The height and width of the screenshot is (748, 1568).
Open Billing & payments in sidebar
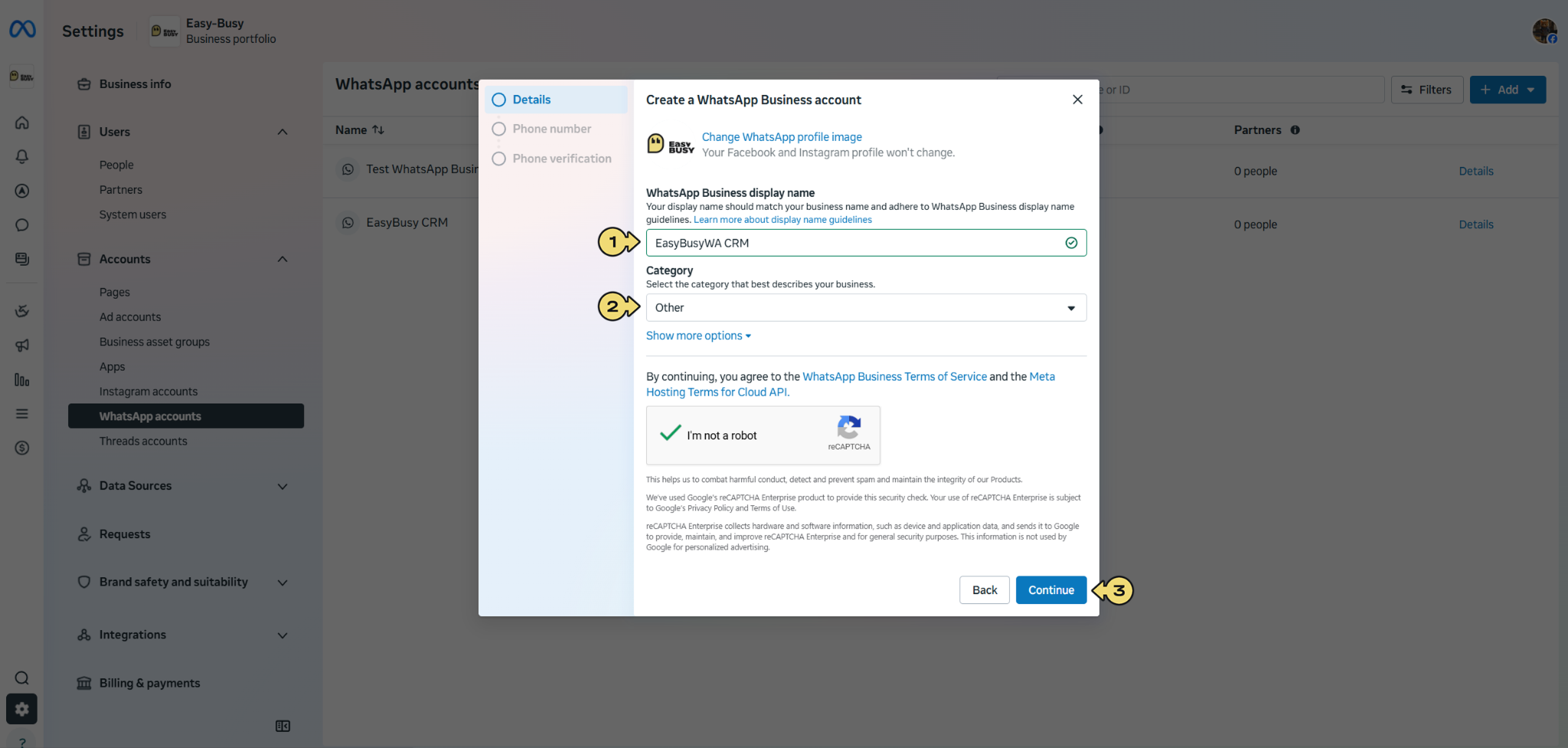149,683
